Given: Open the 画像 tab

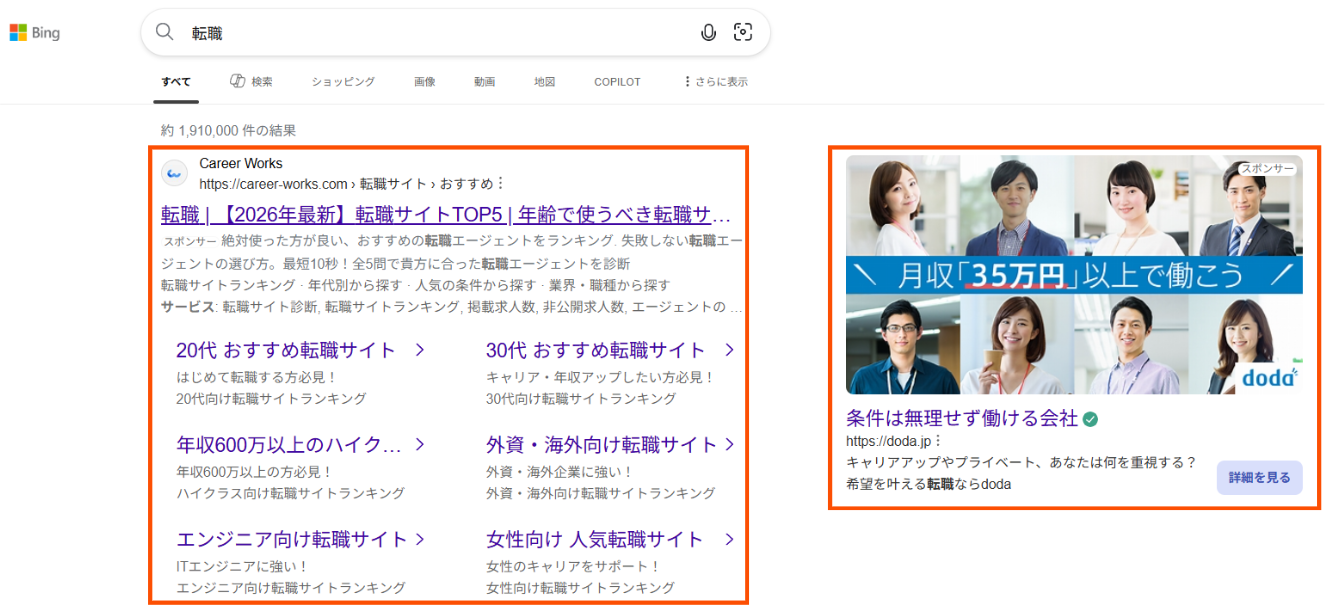Looking at the screenshot, I should tap(425, 82).
